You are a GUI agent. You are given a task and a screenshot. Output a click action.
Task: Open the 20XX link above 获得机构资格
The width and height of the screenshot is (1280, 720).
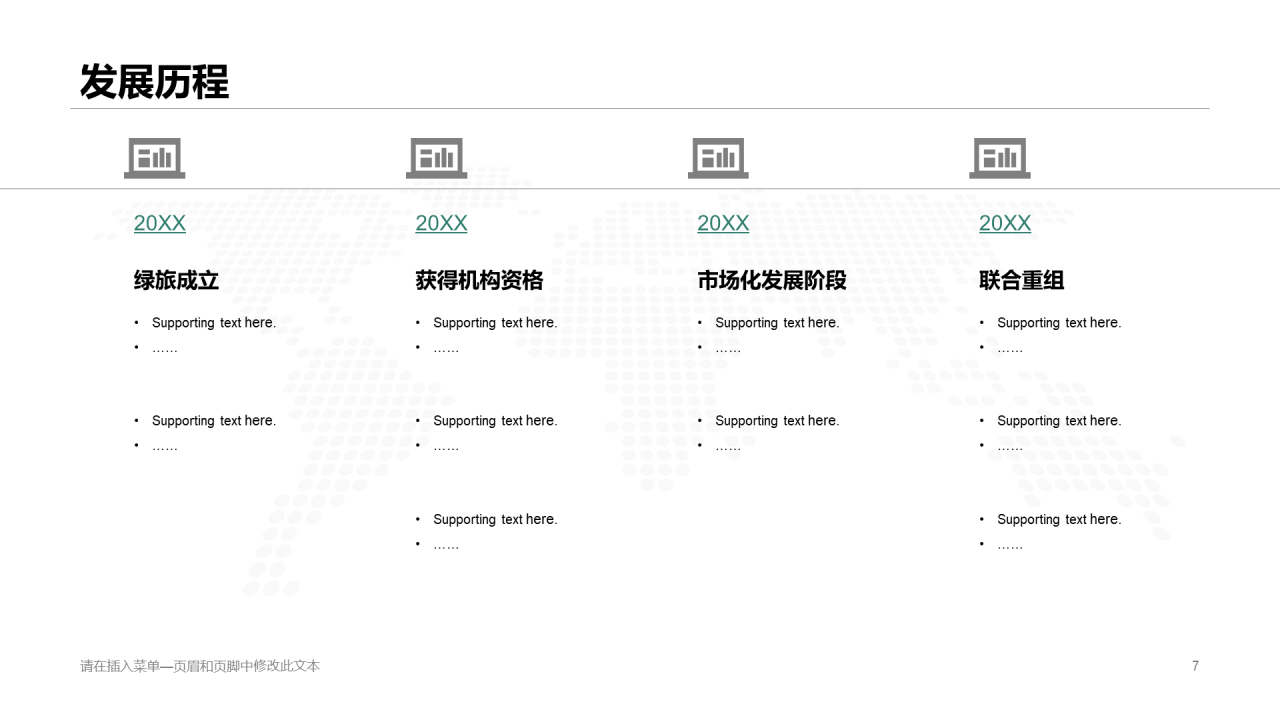tap(441, 223)
